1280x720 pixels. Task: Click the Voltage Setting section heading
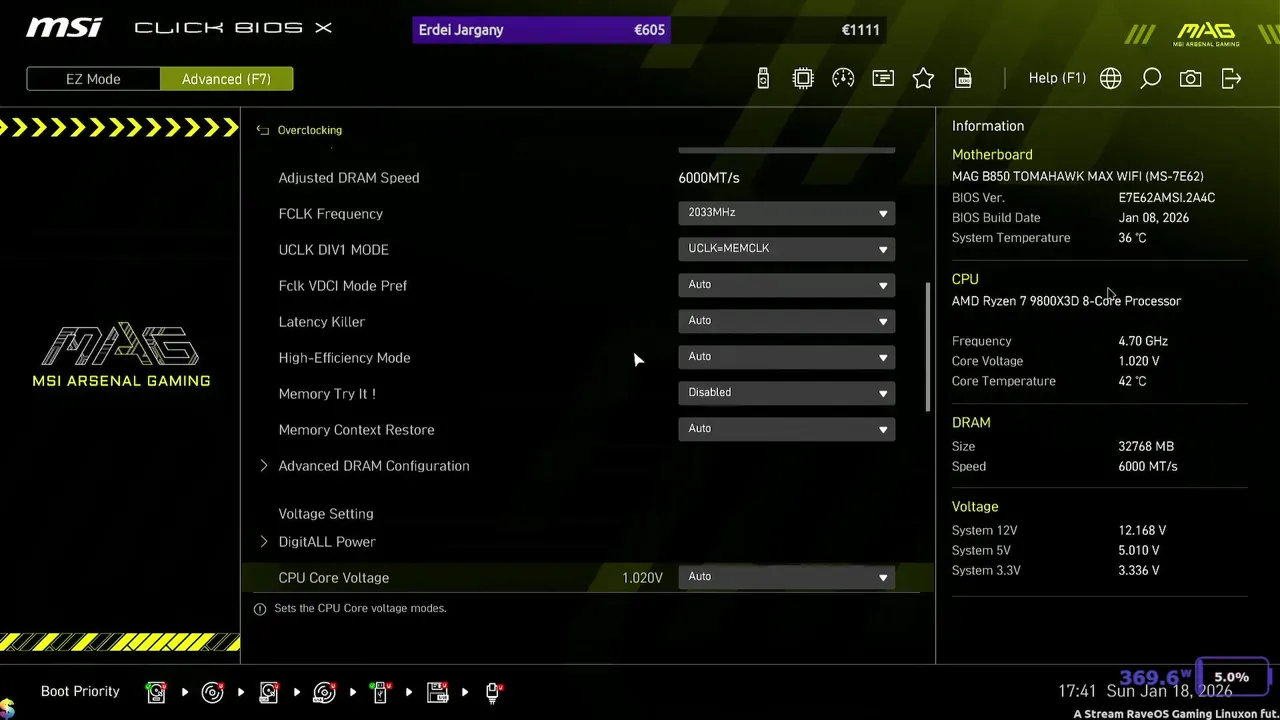coord(326,514)
